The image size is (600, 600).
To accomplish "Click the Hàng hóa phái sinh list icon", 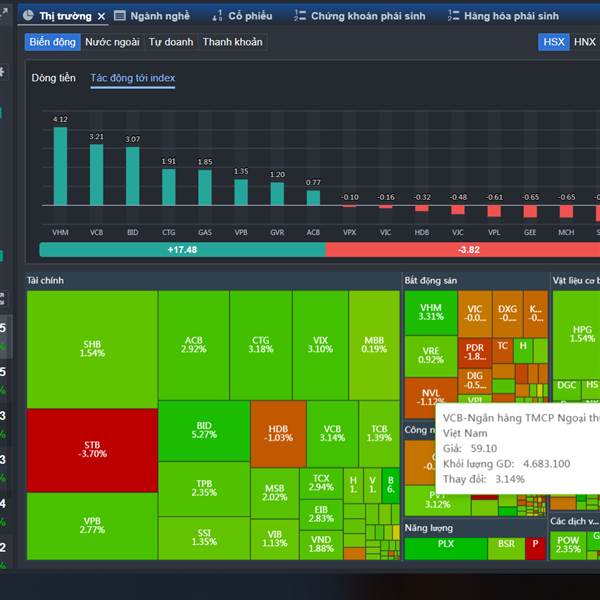I will point(455,16).
